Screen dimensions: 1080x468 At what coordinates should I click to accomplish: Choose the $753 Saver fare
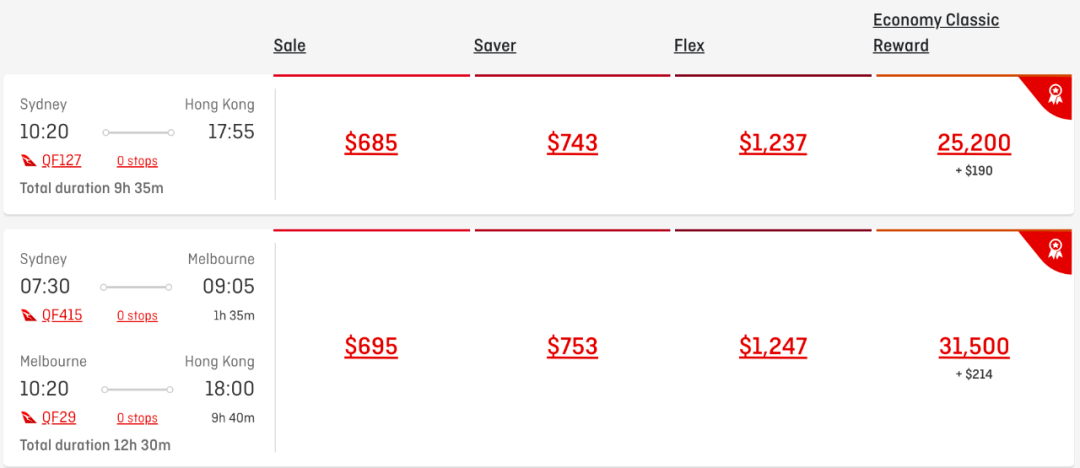pyautogui.click(x=572, y=346)
